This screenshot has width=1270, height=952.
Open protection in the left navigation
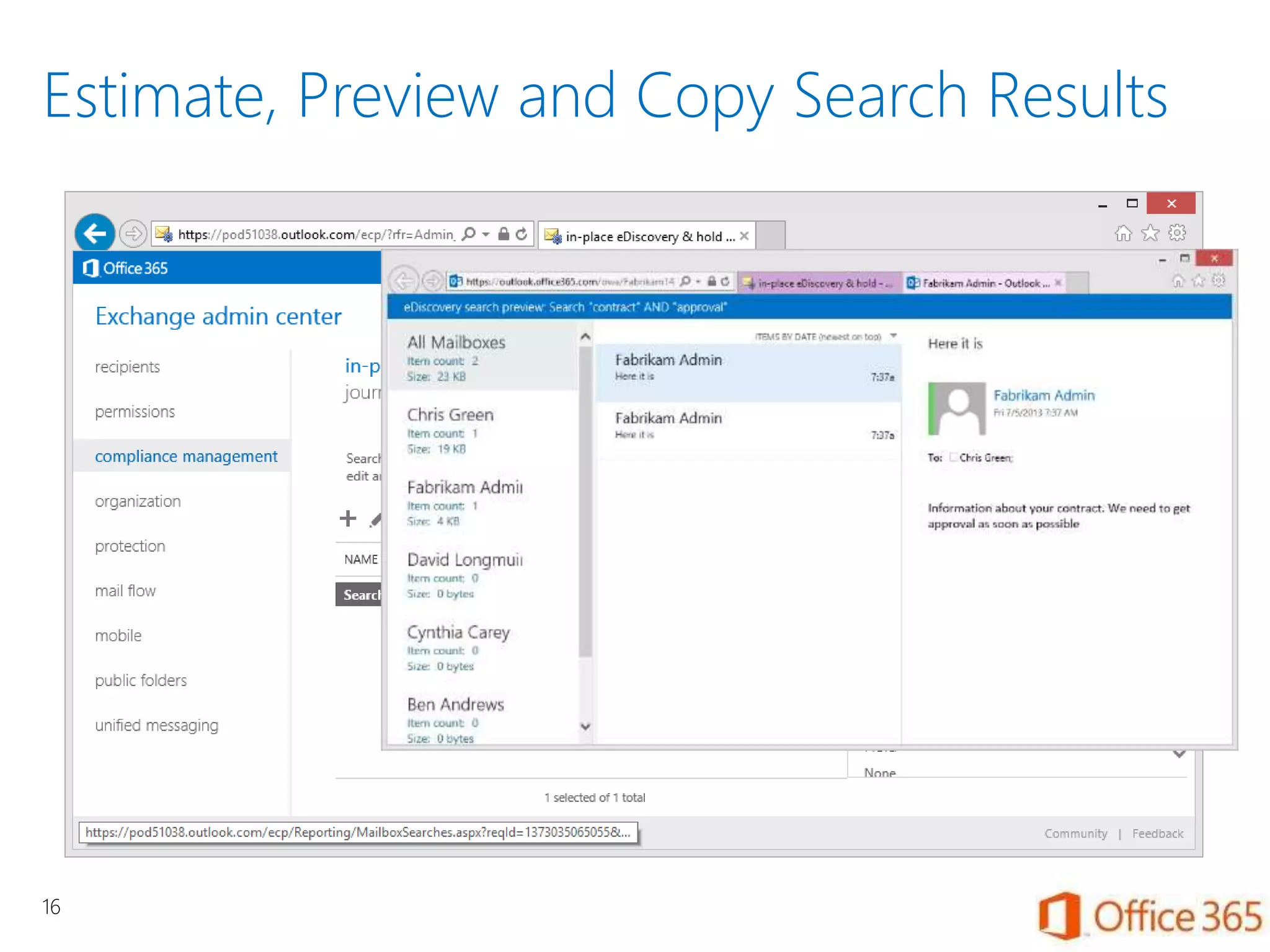[x=130, y=546]
